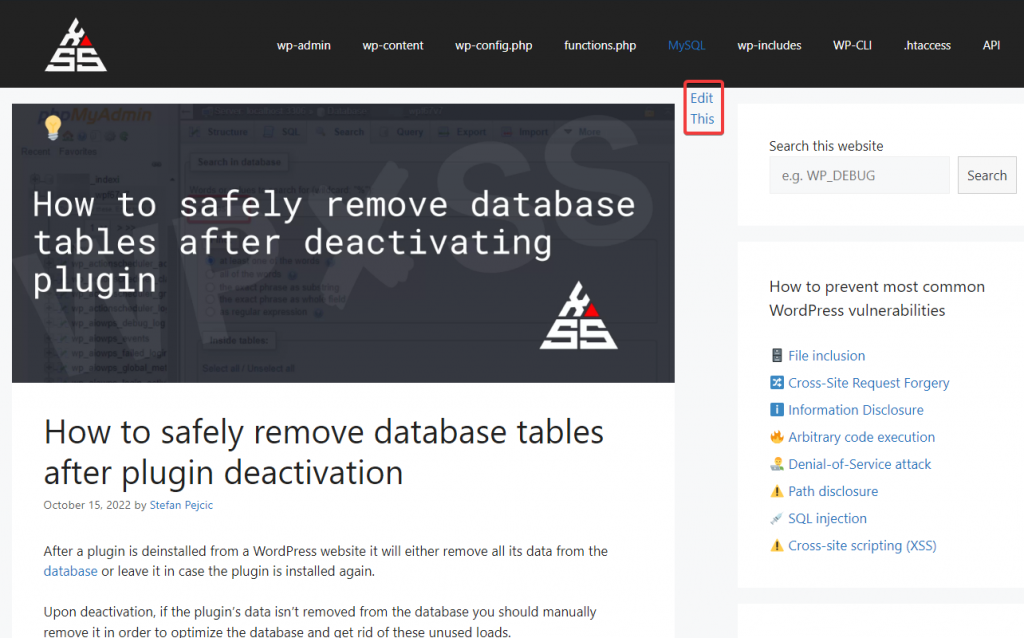Click the warning icon beside Path disclosure
The image size is (1024, 638).
776,491
